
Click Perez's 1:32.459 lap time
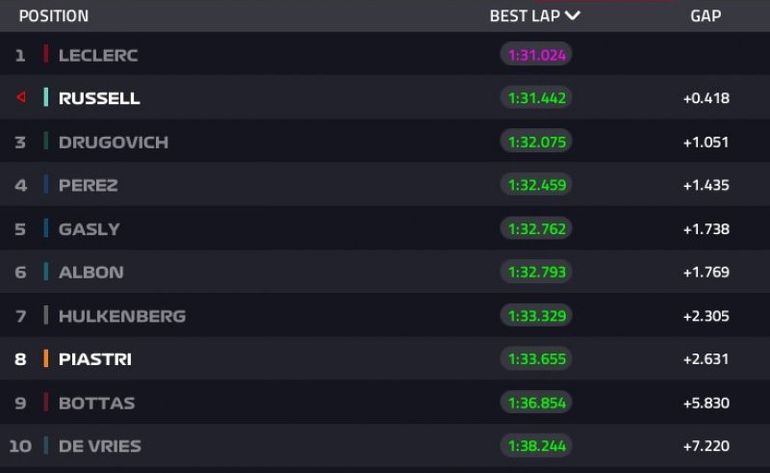pos(536,185)
